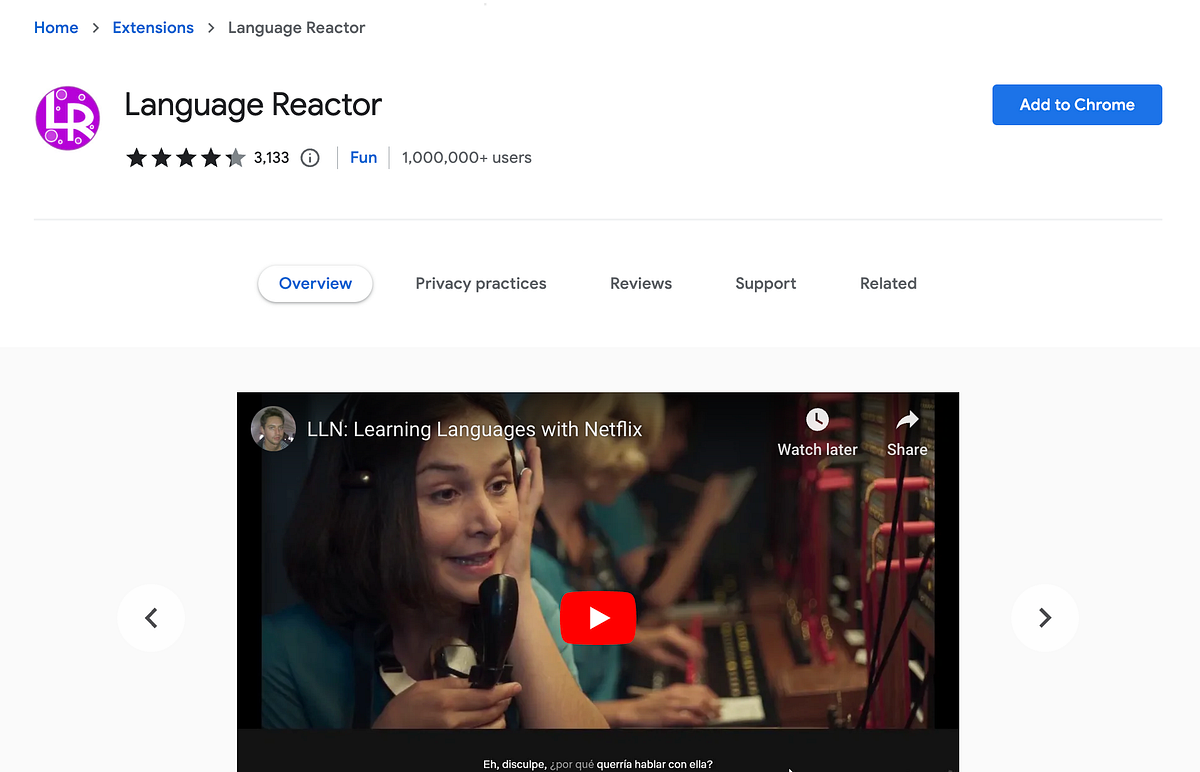Viewport: 1200px width, 772px height.
Task: Open the Fun category link
Action: click(363, 157)
